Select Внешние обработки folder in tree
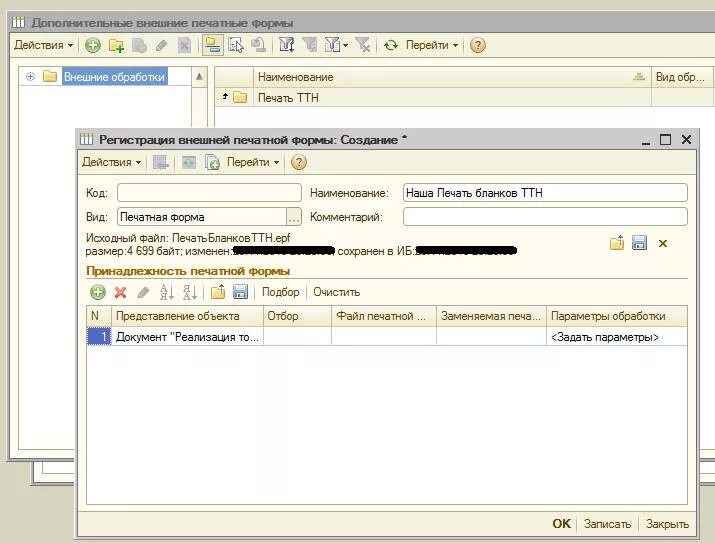Screen dimensions: 715x543 click(x=114, y=77)
